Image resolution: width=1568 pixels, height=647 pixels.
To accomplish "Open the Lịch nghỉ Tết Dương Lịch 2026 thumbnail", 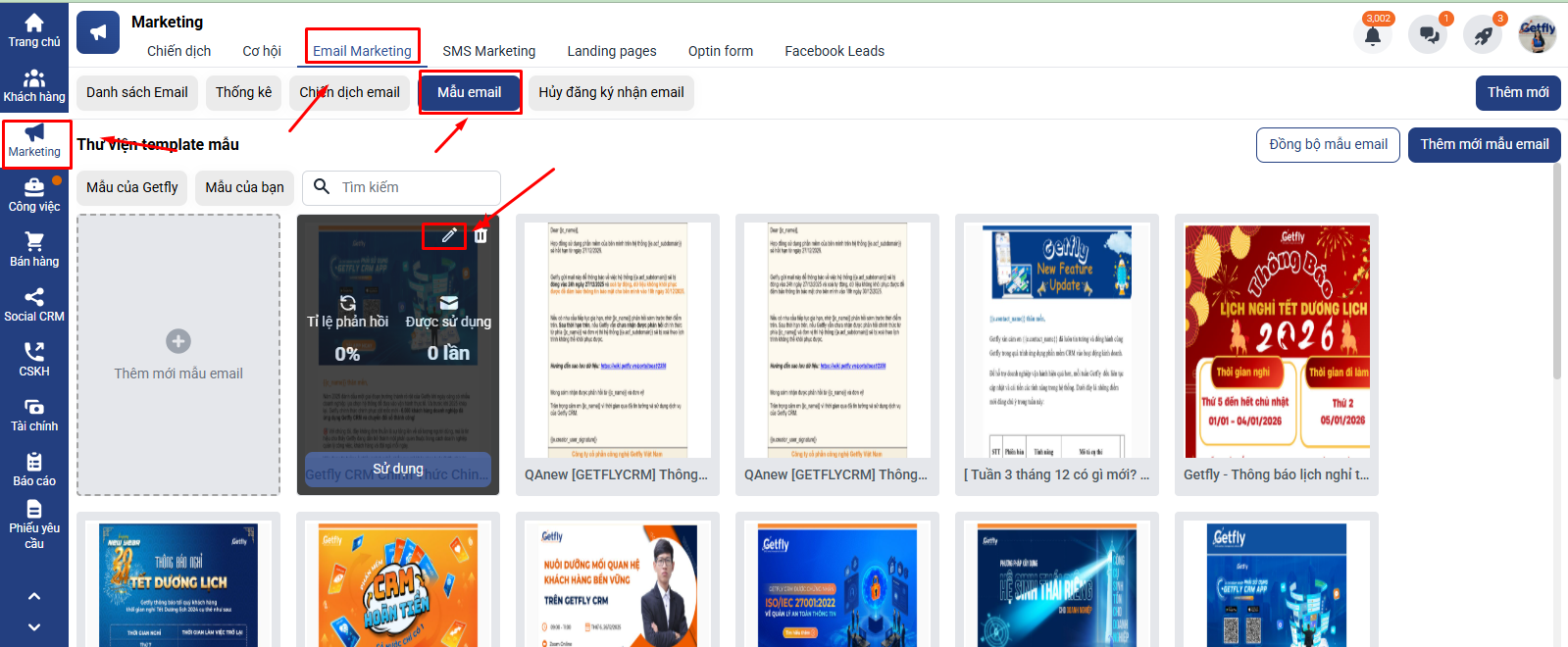I will click(1277, 341).
